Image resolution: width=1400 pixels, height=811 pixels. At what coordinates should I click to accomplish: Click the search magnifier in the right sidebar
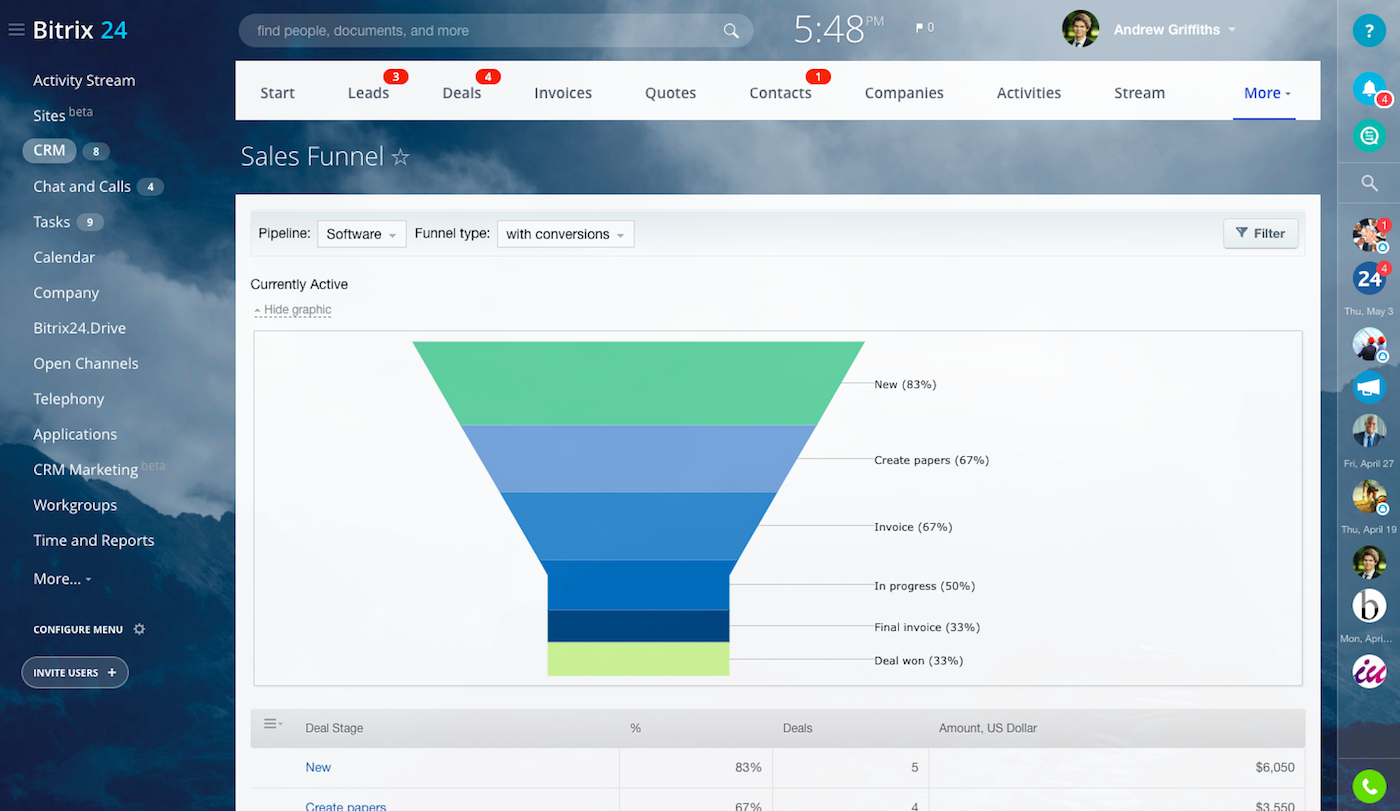(1369, 183)
